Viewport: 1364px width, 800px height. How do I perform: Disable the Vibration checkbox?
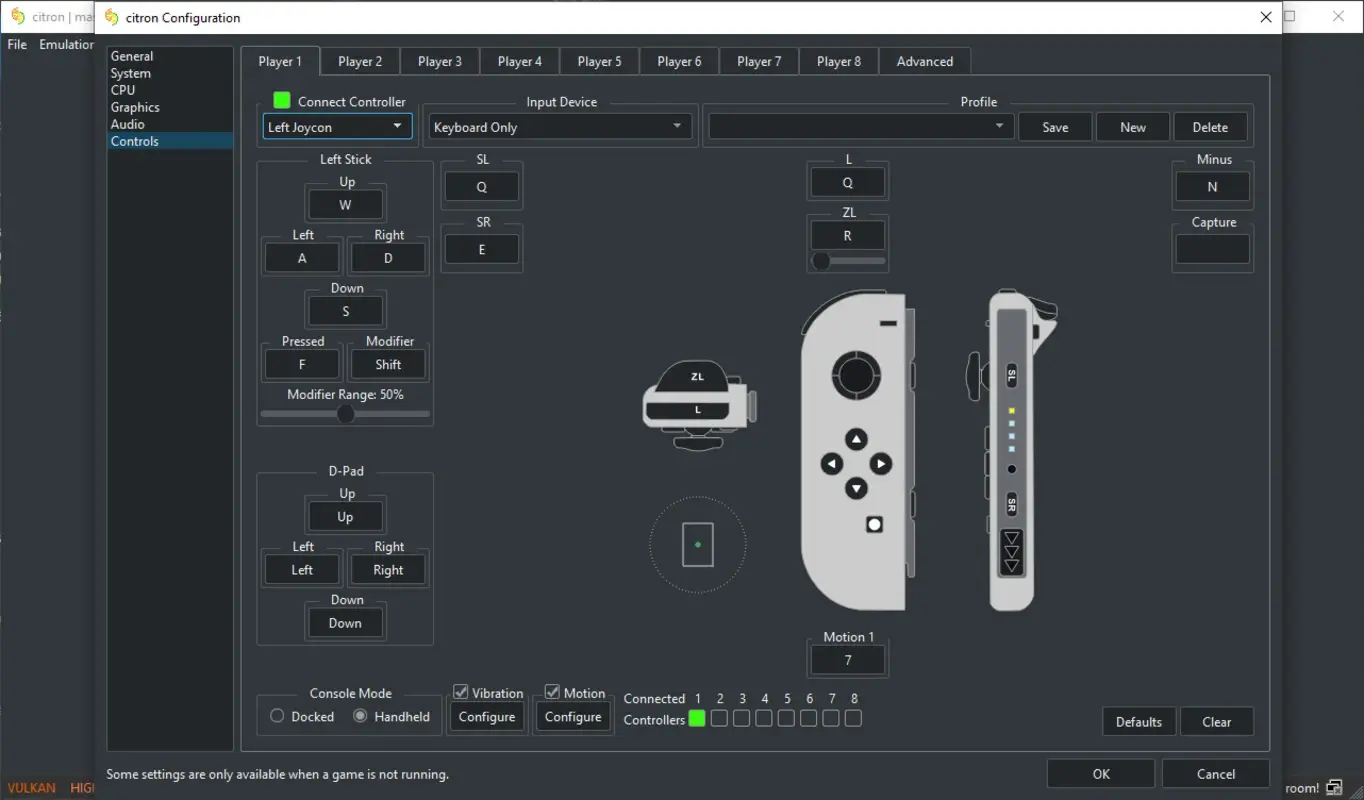pyautogui.click(x=461, y=691)
